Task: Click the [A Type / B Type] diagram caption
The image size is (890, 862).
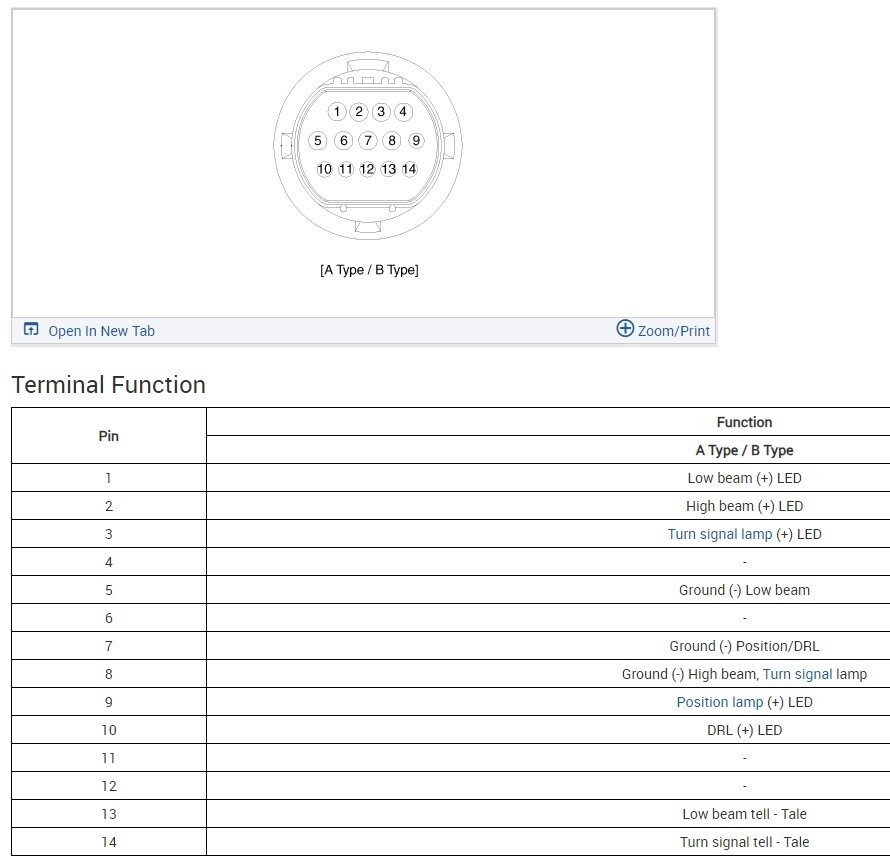Action: pos(369,270)
